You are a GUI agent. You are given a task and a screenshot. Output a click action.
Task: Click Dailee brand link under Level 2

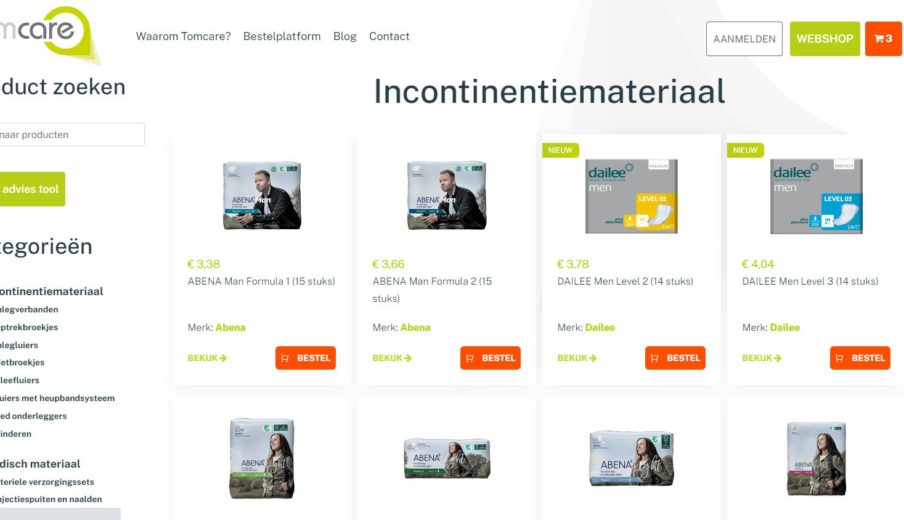coord(600,327)
